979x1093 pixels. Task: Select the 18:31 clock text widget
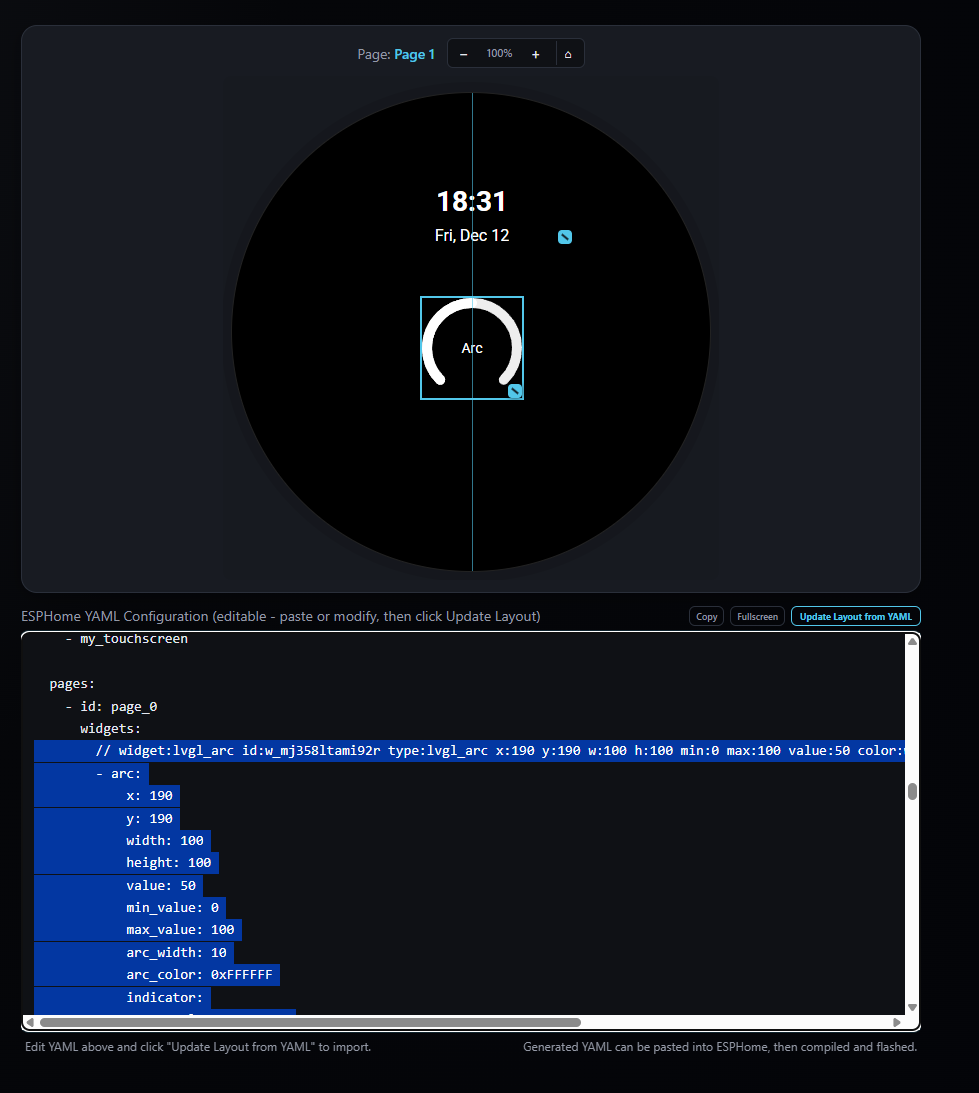pos(471,201)
